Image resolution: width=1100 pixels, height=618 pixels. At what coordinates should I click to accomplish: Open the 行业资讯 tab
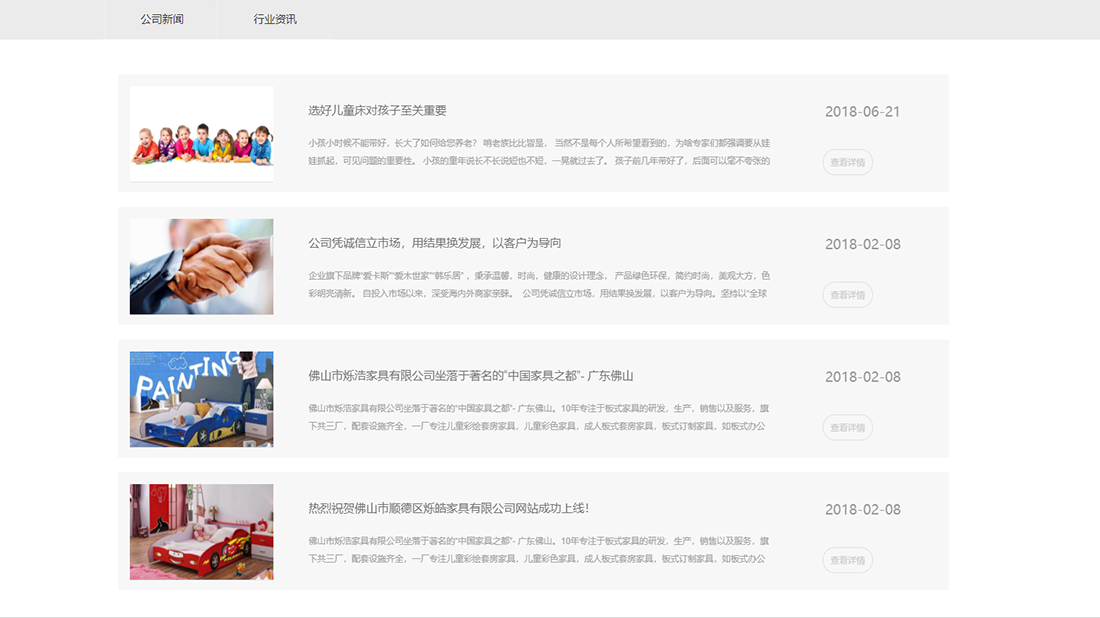coord(275,18)
